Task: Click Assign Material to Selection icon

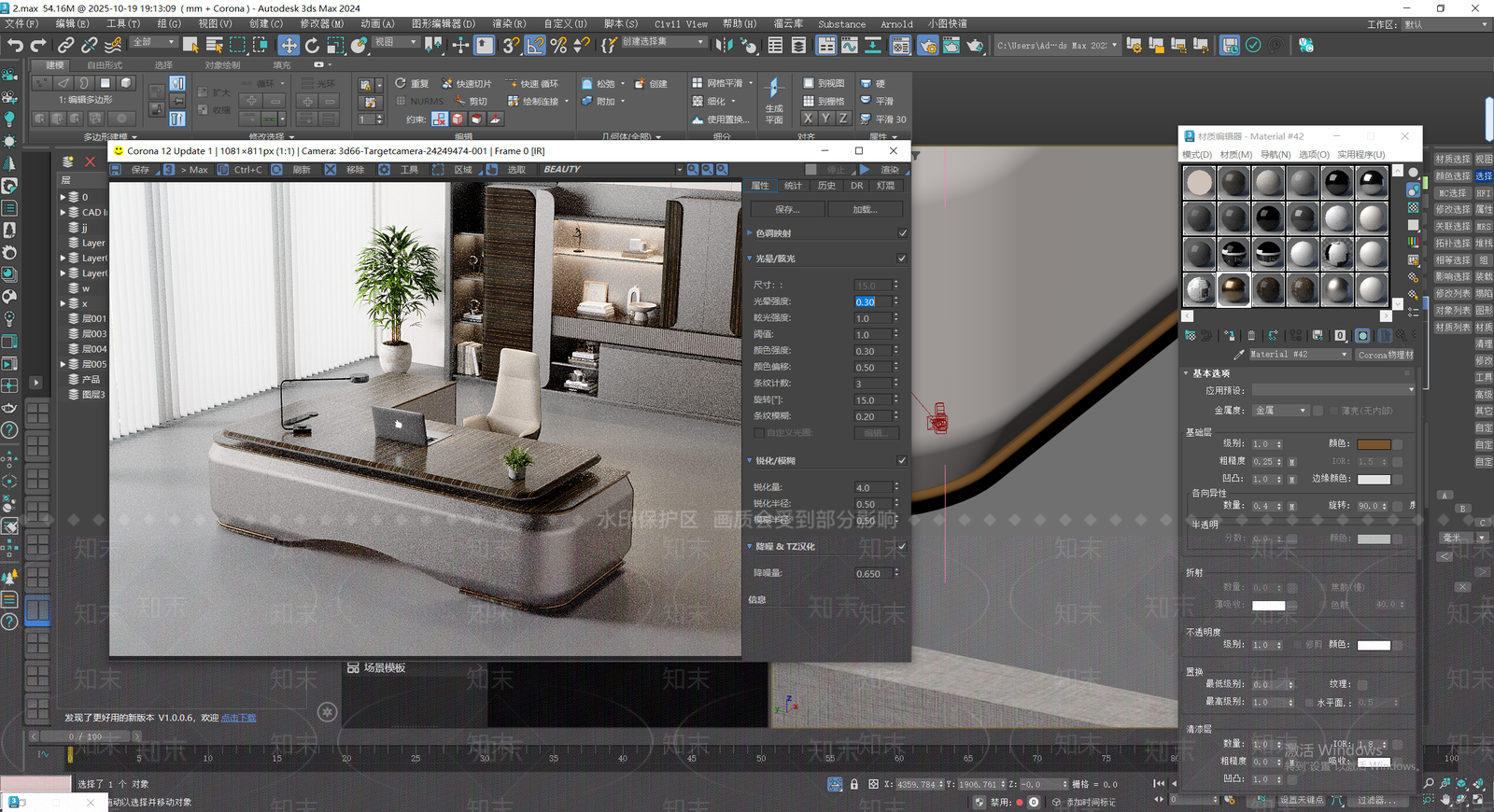Action: pyautogui.click(x=1229, y=335)
